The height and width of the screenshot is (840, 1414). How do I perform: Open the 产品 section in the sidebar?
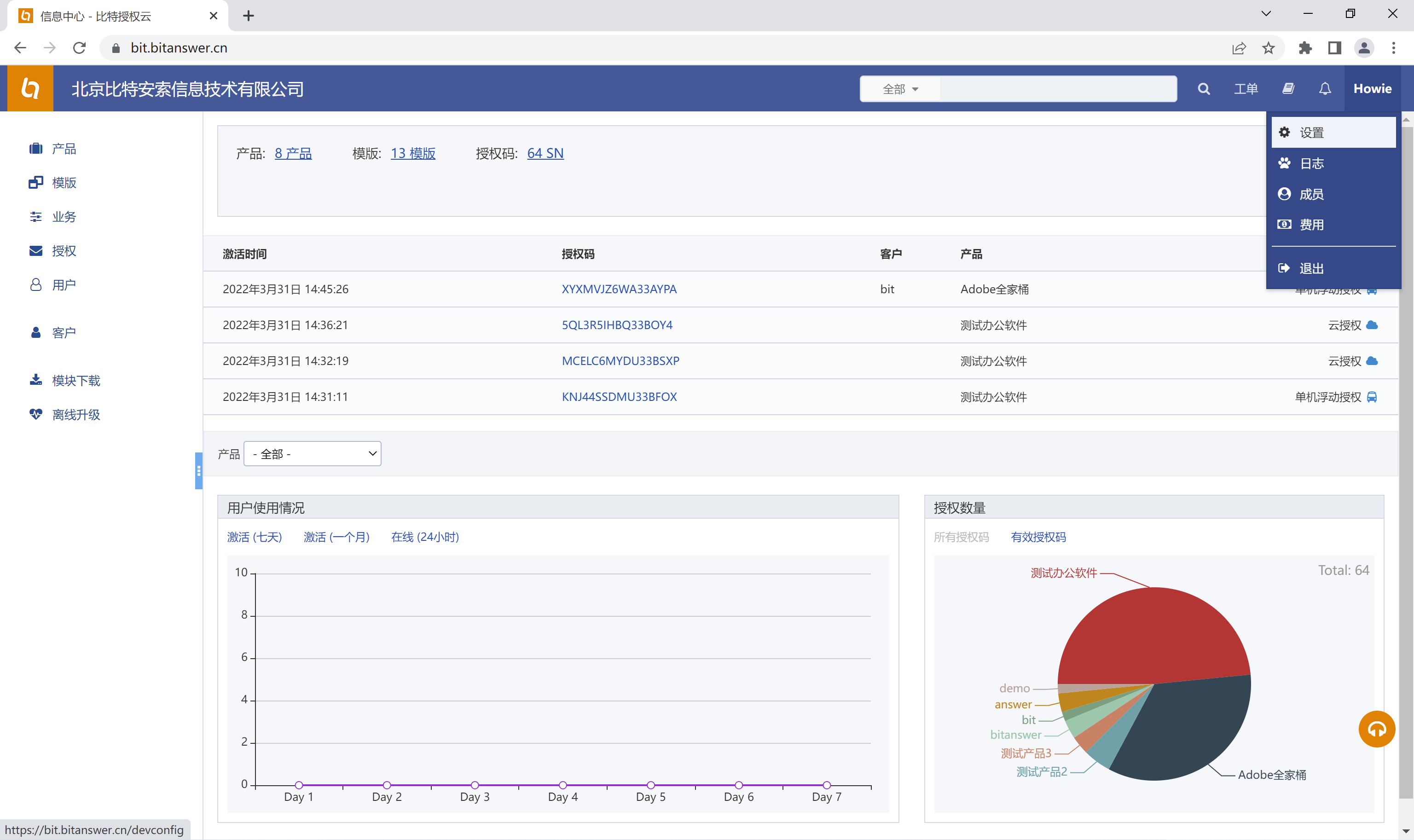pos(64,148)
